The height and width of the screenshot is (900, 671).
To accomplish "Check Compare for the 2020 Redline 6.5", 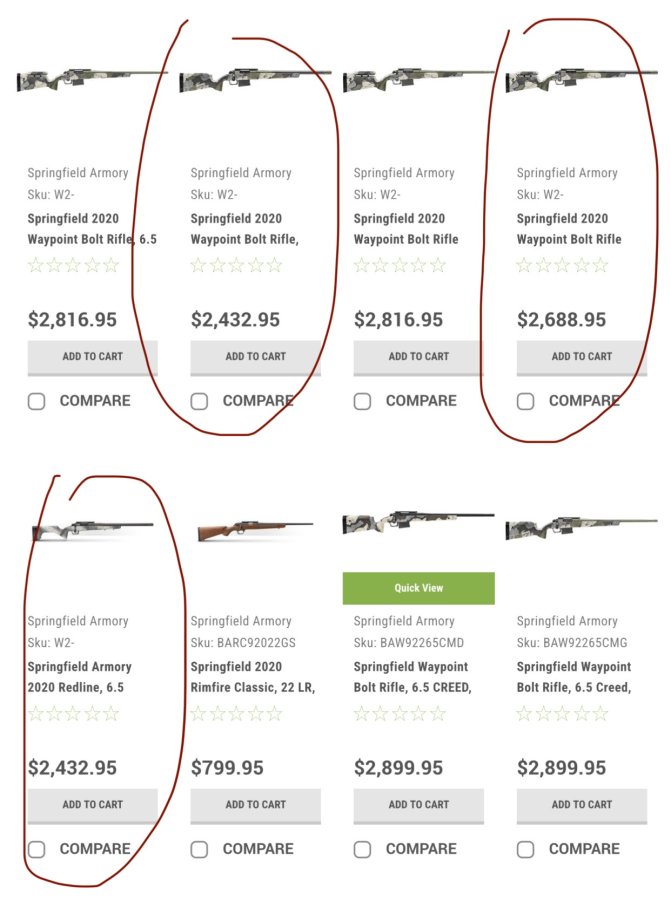I will pyautogui.click(x=36, y=849).
